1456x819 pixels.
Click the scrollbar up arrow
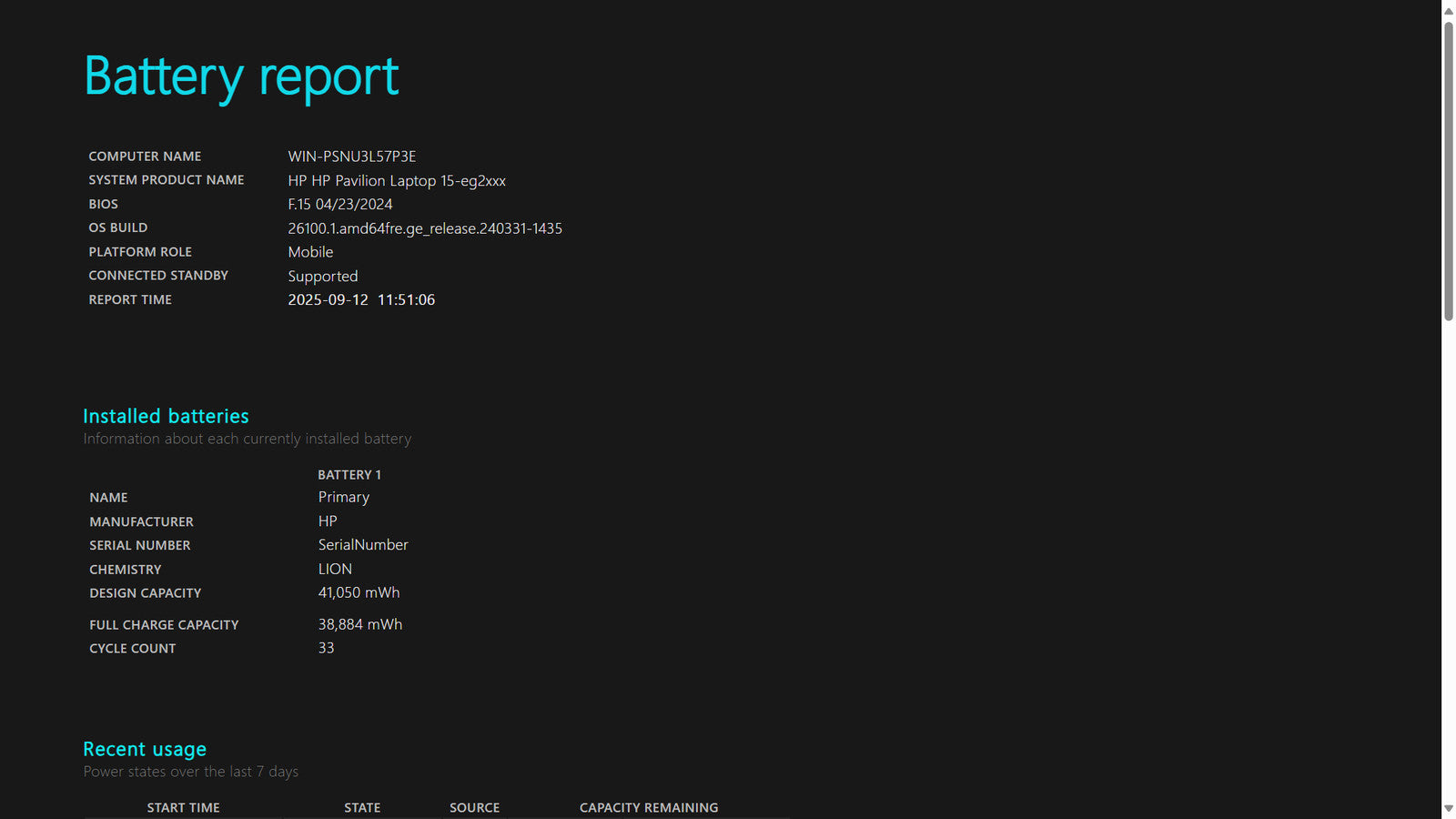point(1449,10)
